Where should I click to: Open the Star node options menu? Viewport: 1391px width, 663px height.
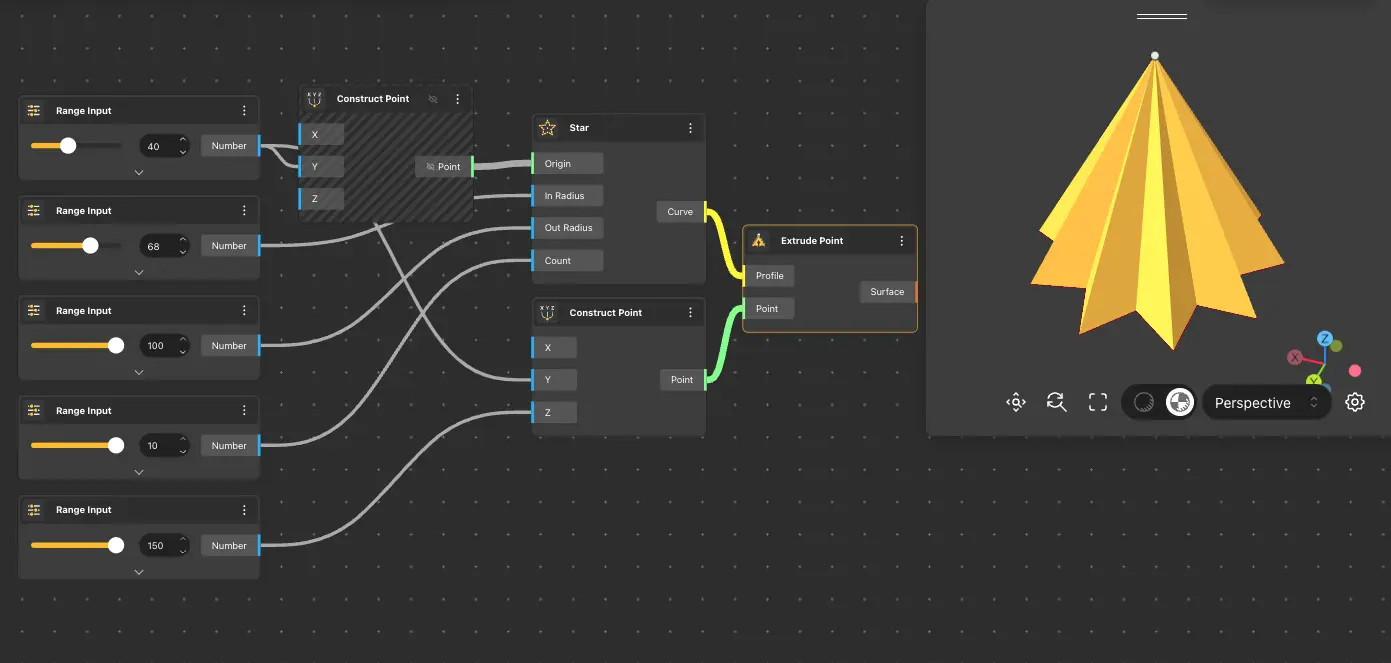point(690,128)
